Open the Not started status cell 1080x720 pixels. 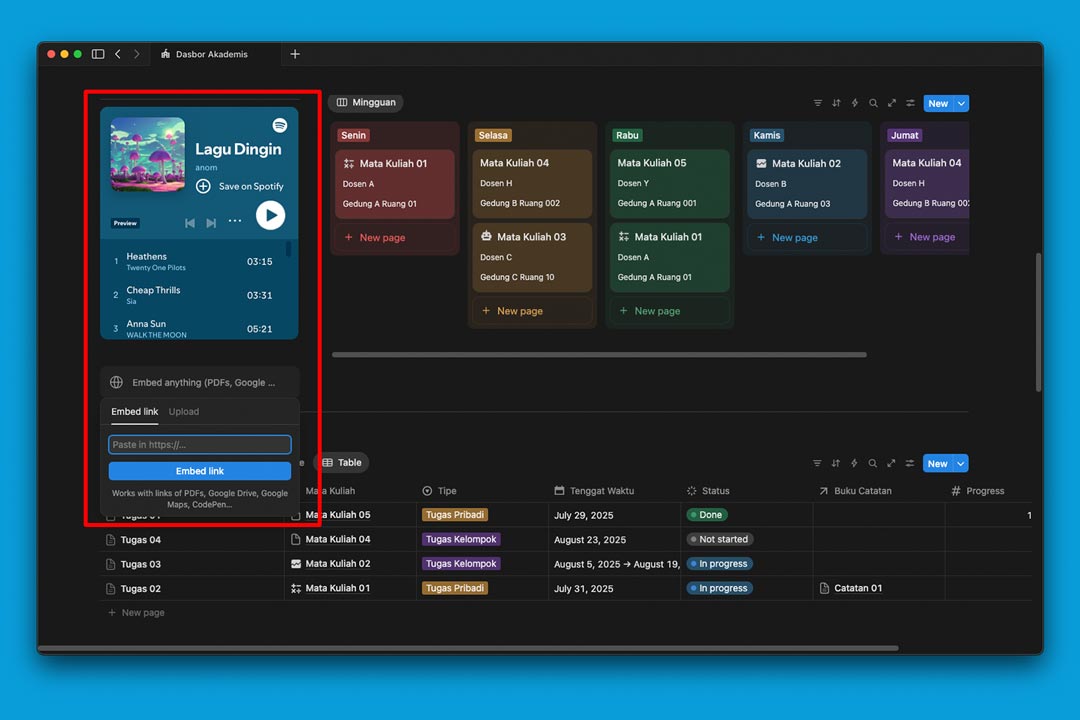coord(720,539)
